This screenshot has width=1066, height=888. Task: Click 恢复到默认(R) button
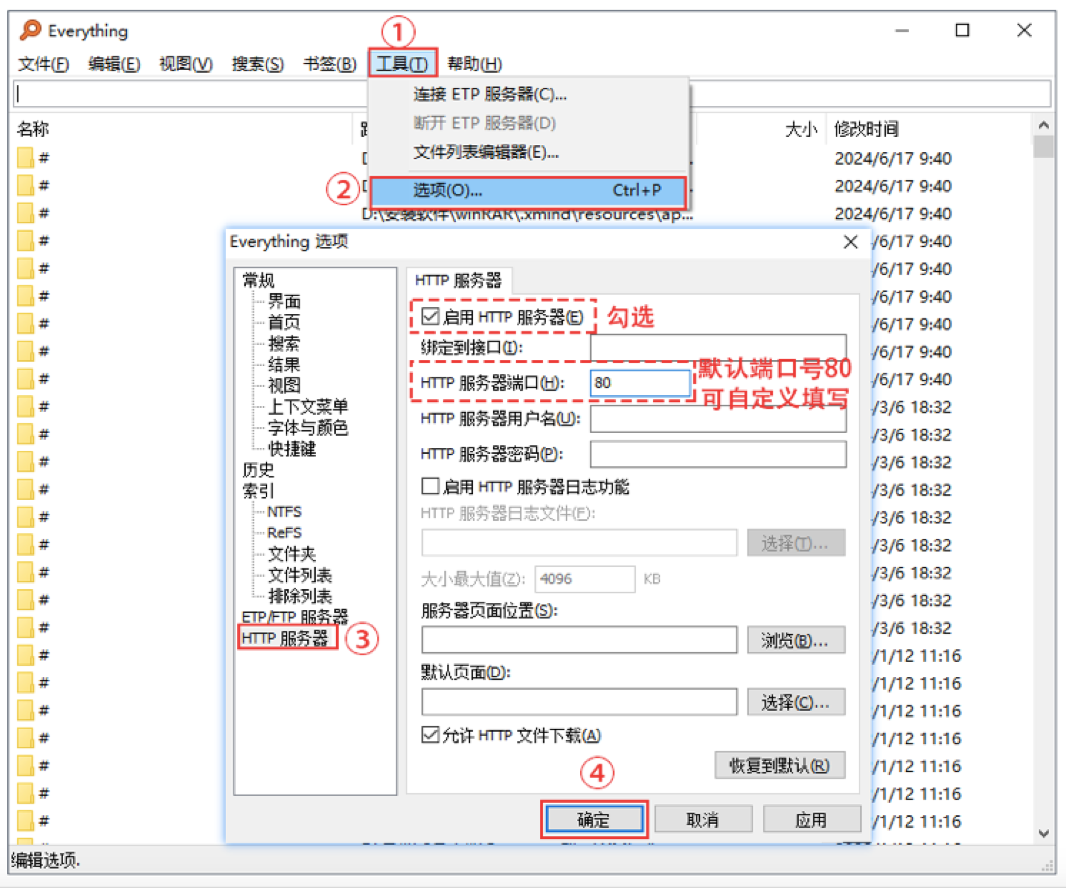(780, 766)
